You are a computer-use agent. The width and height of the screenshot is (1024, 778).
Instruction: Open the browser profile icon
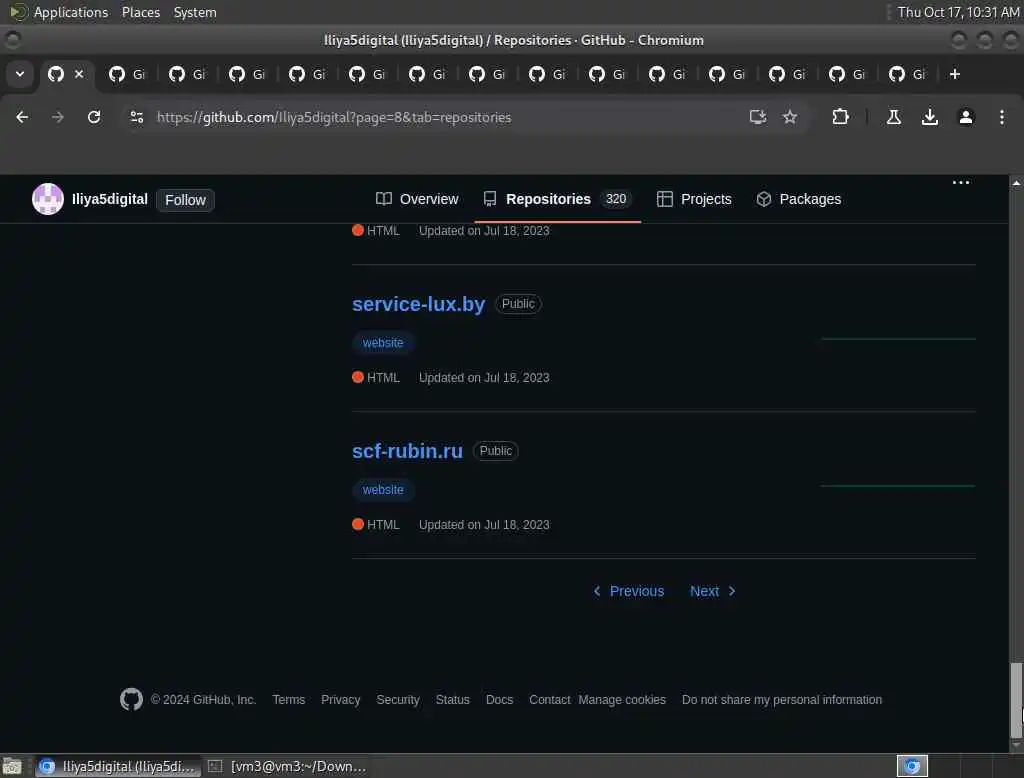(x=965, y=117)
